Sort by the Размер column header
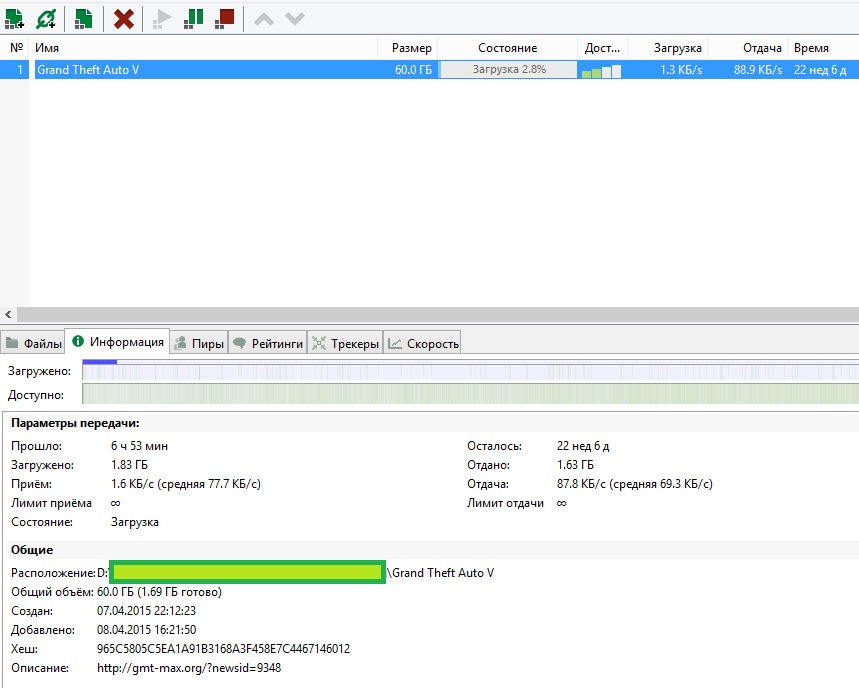The height and width of the screenshot is (688, 859). click(408, 48)
